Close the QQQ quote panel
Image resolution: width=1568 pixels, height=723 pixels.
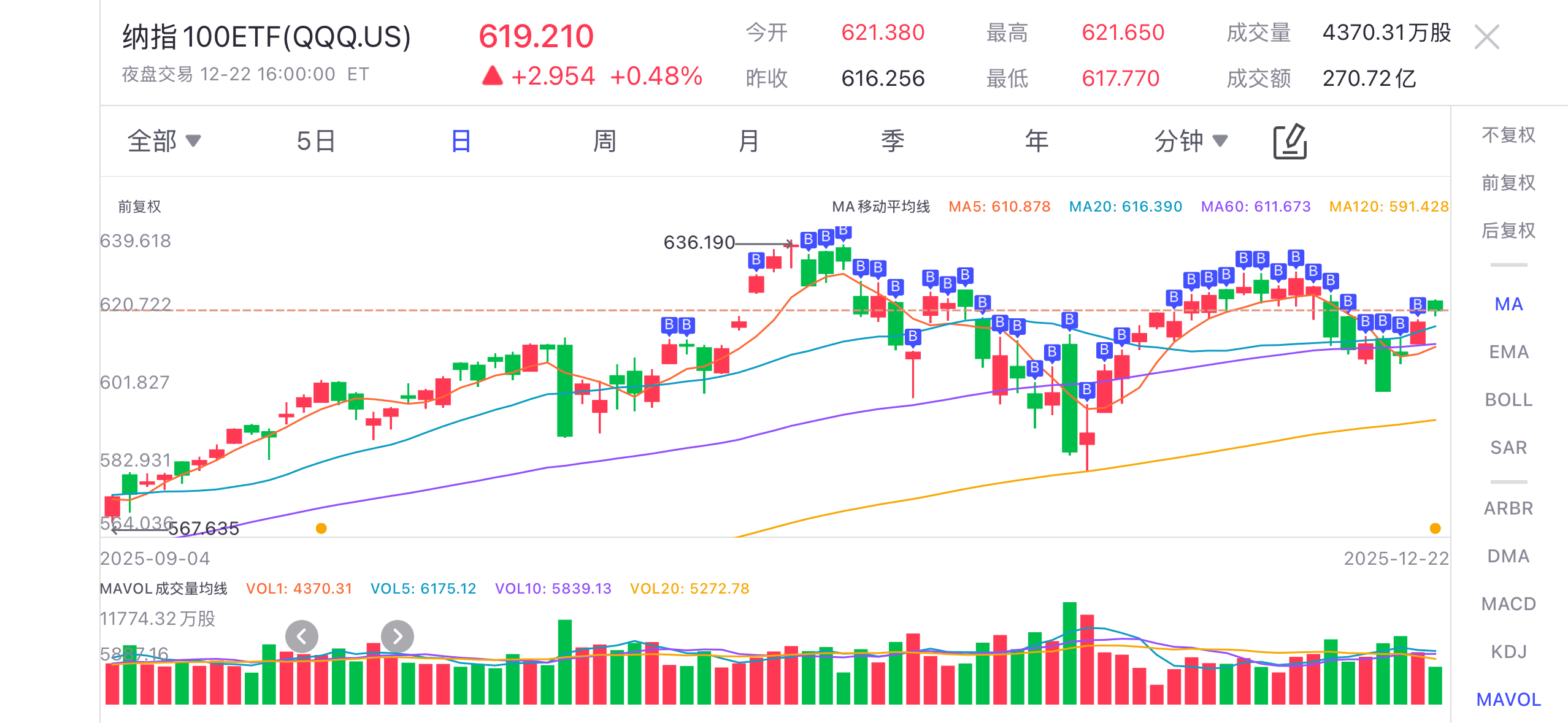pos(1487,37)
